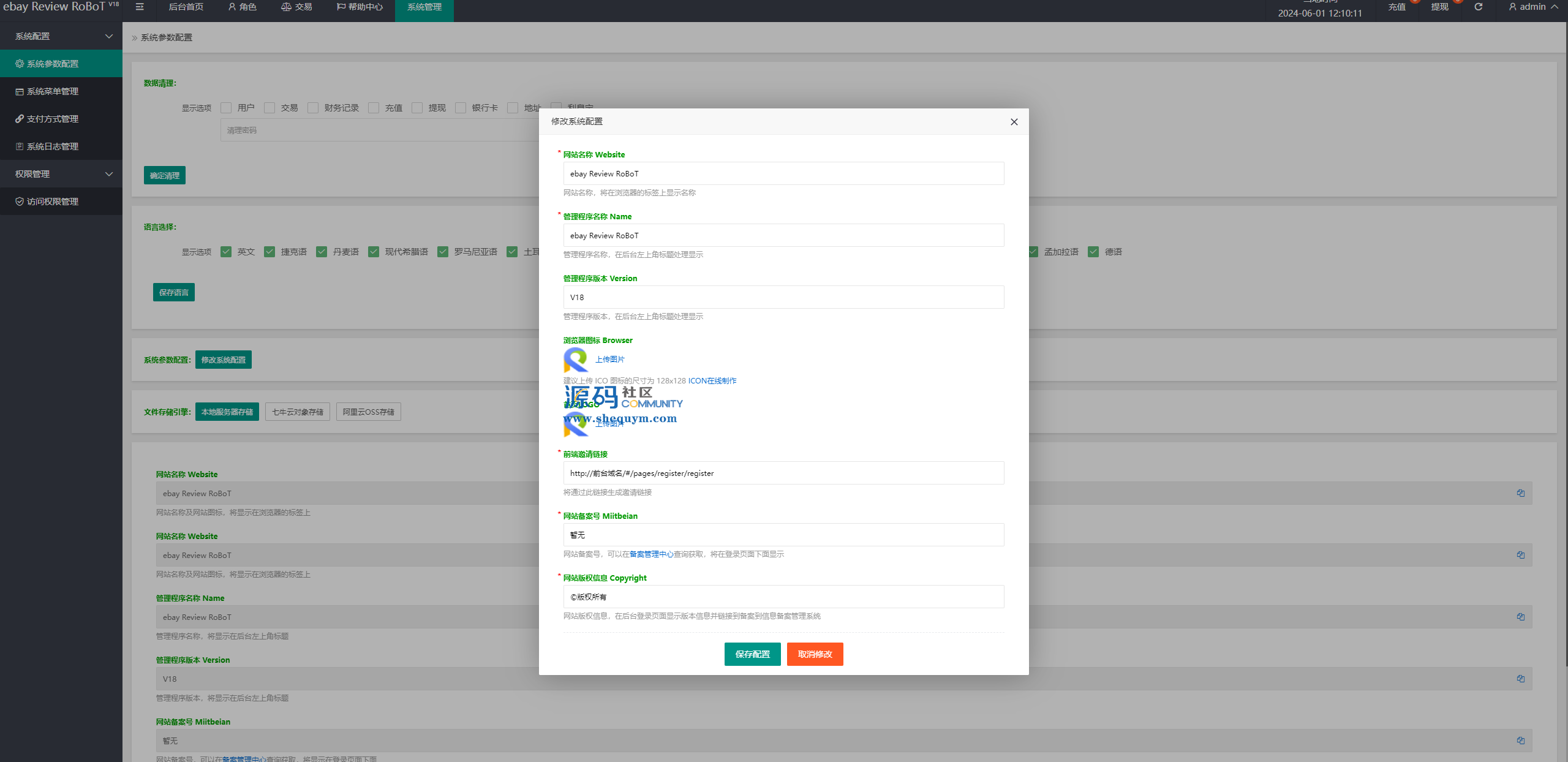Edit the 网站名称 Website field in dialog
Screen dimensions: 1568x762
click(783, 173)
